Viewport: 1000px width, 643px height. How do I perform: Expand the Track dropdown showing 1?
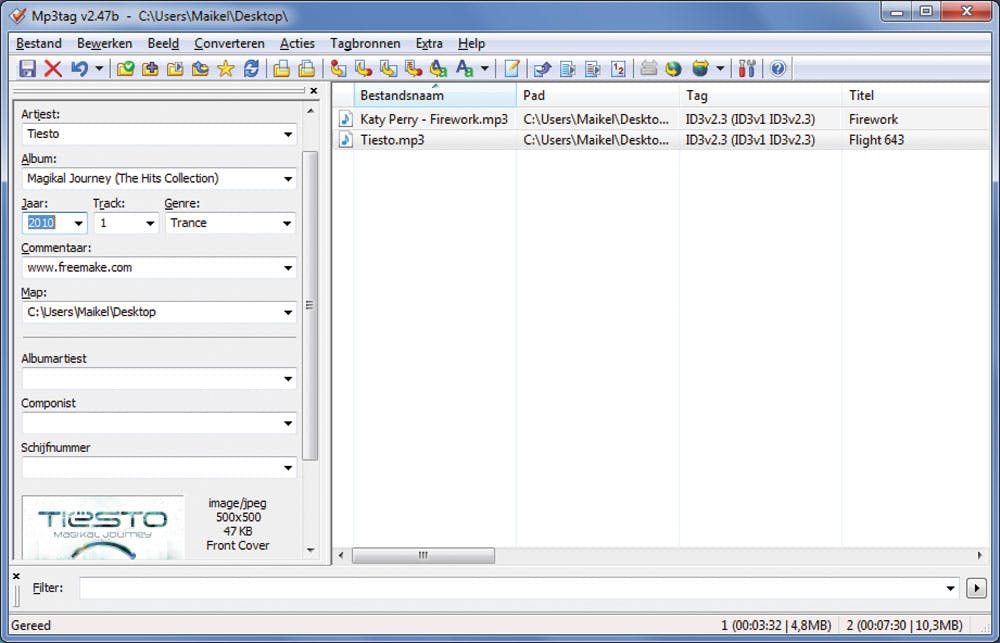tap(150, 223)
